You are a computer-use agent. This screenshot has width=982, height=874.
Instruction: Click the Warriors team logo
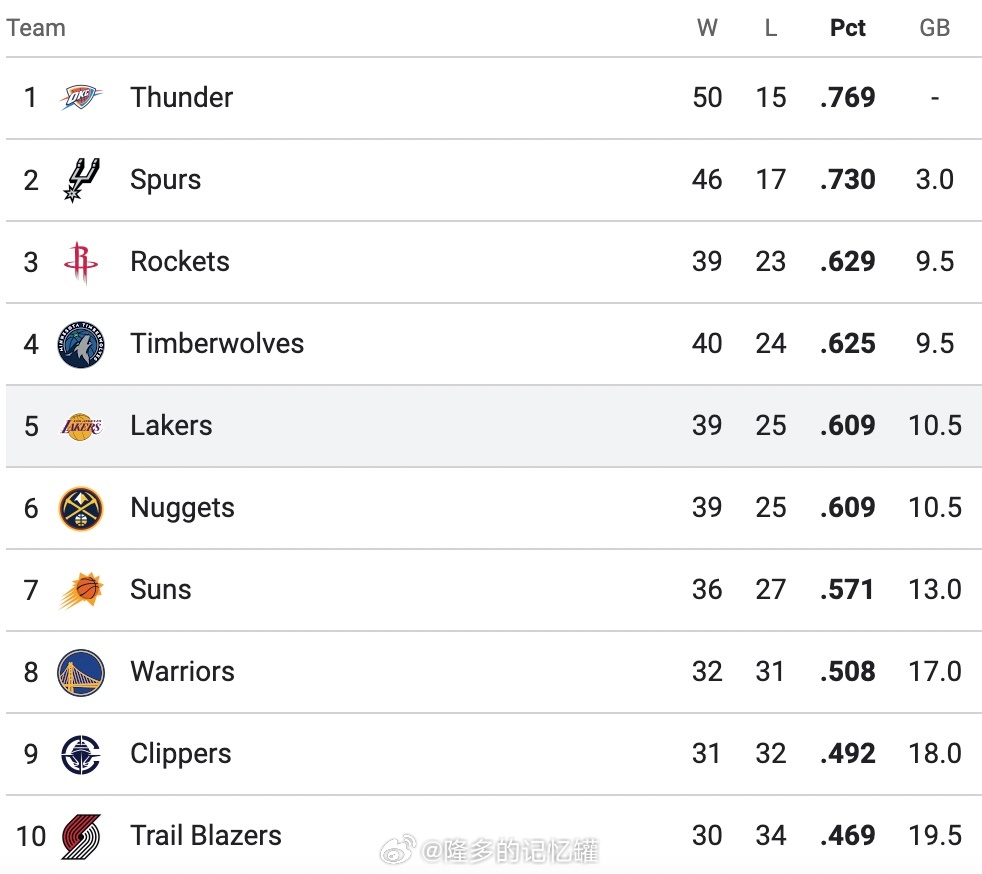pyautogui.click(x=81, y=672)
